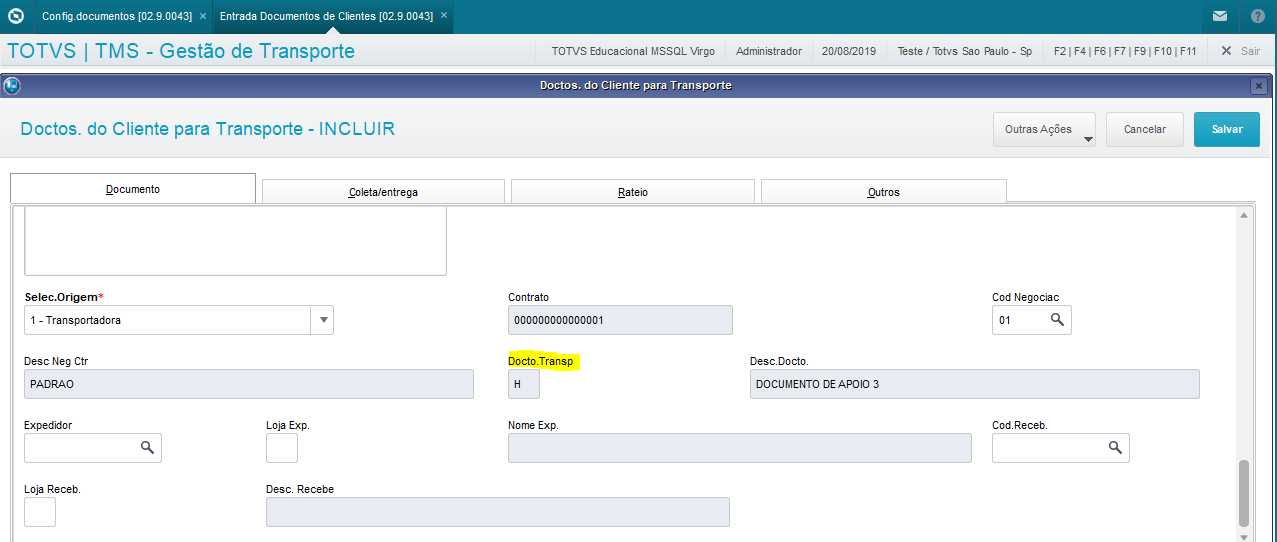Click Teste / Totvs Sao Paulo - Sp text

[965, 51]
